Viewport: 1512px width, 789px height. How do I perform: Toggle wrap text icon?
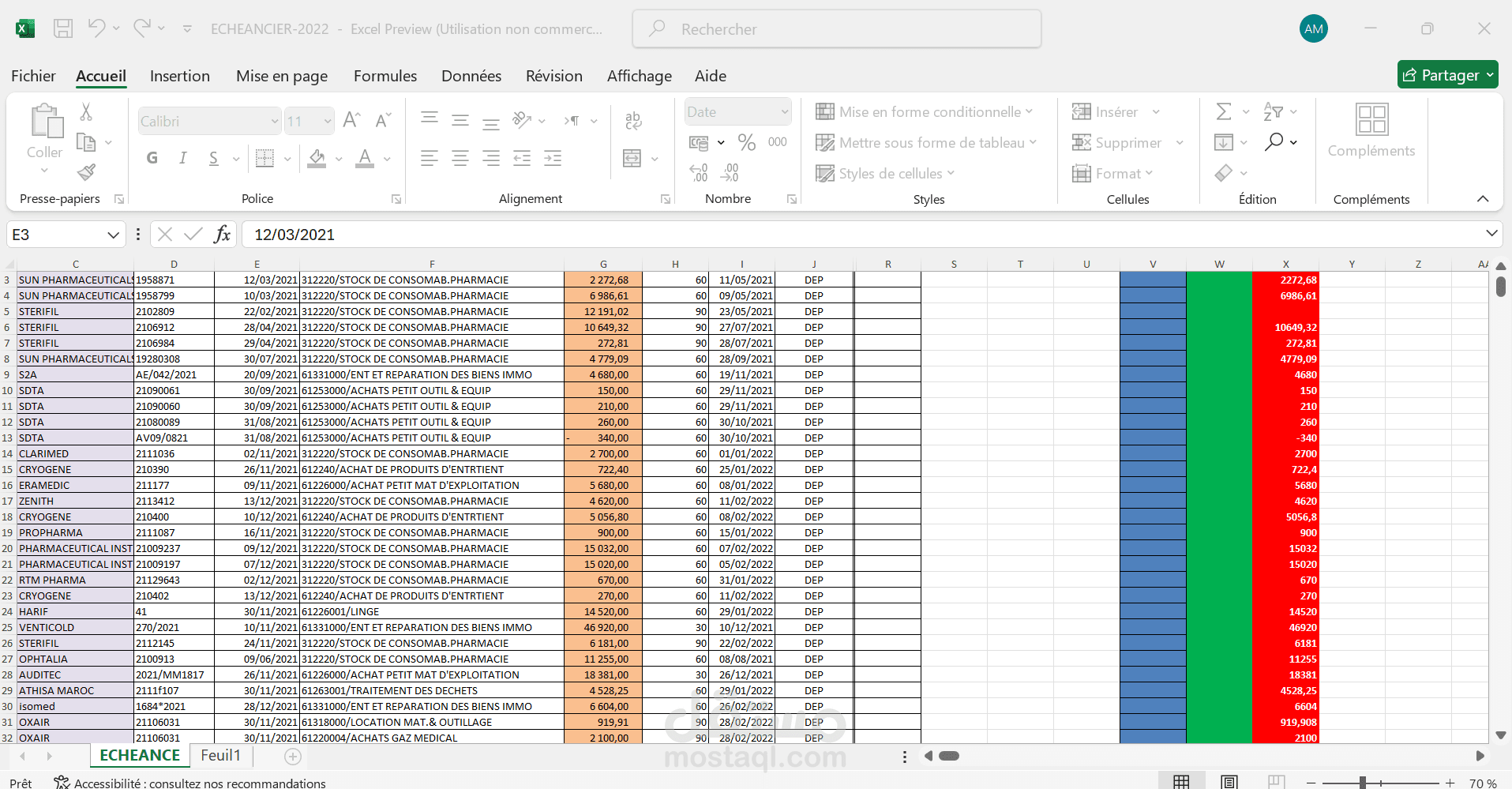(x=633, y=120)
